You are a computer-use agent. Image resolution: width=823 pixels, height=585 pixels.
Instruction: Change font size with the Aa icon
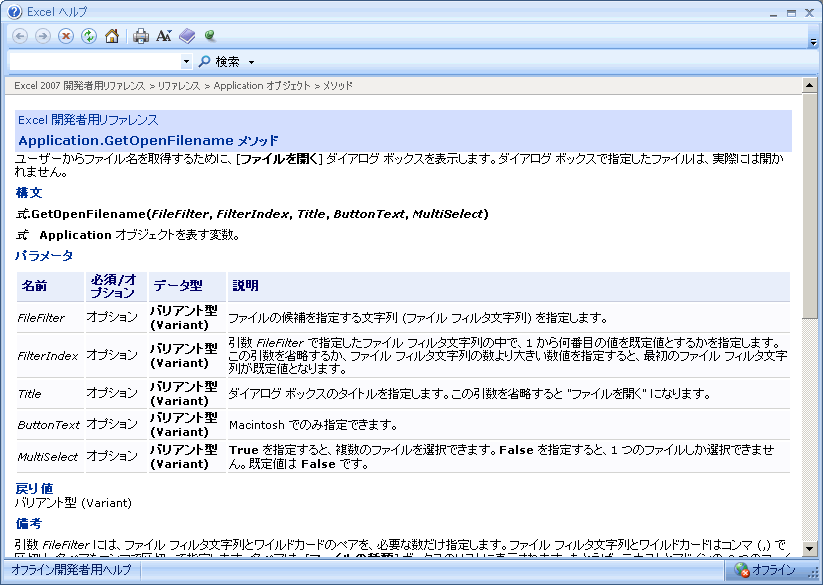click(164, 36)
